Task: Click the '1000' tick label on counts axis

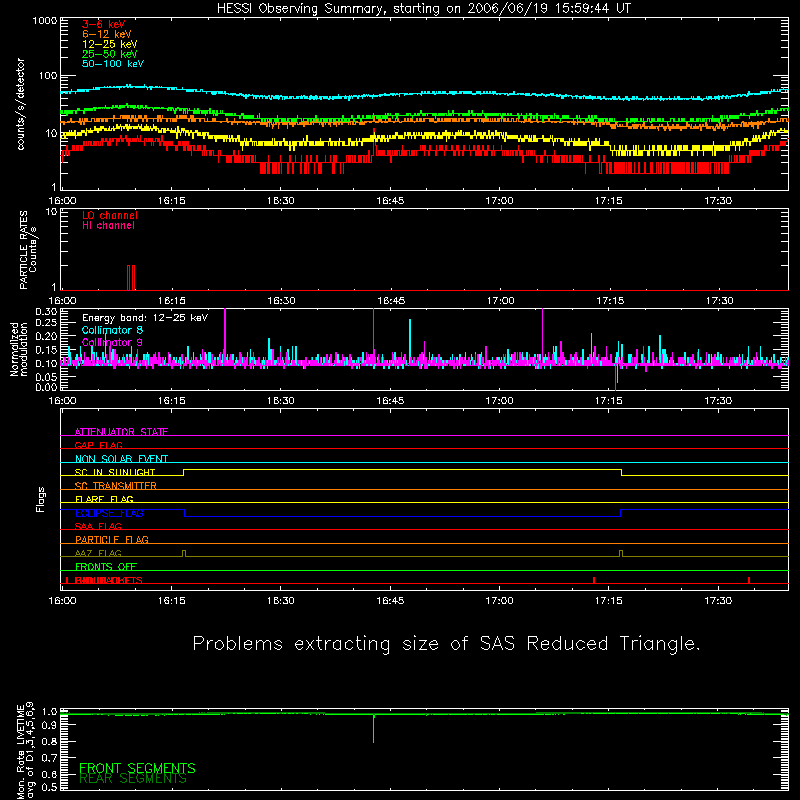Action: click(x=44, y=21)
